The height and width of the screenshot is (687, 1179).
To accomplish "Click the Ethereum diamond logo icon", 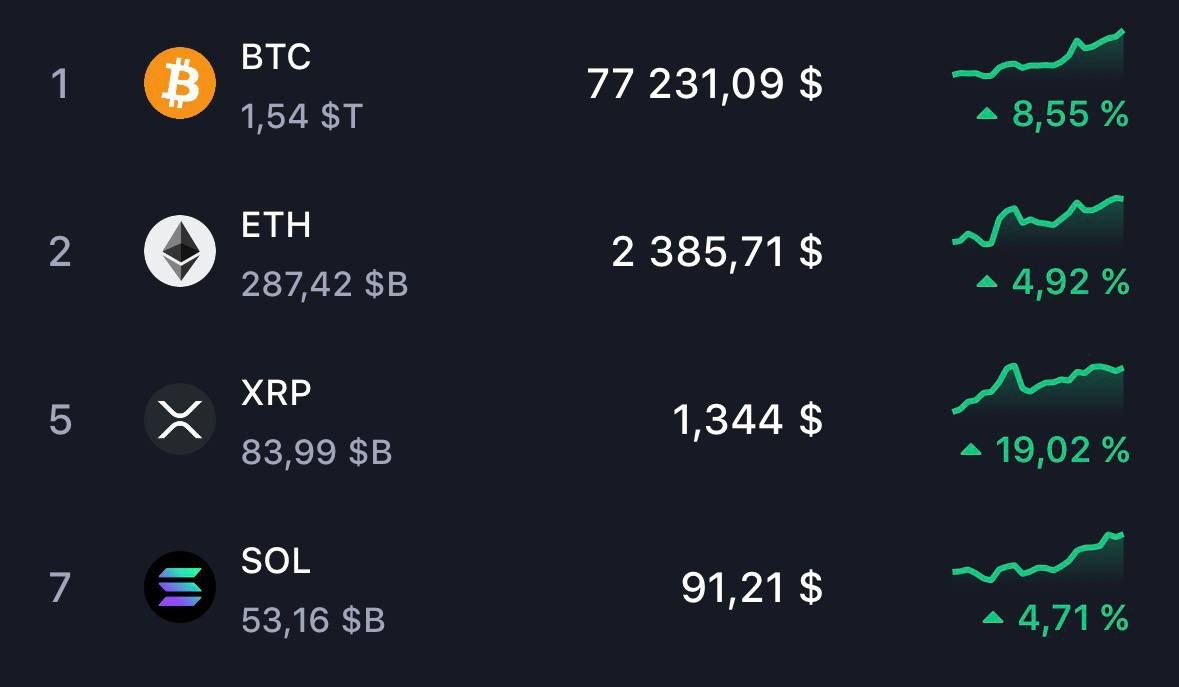I will pyautogui.click(x=180, y=251).
